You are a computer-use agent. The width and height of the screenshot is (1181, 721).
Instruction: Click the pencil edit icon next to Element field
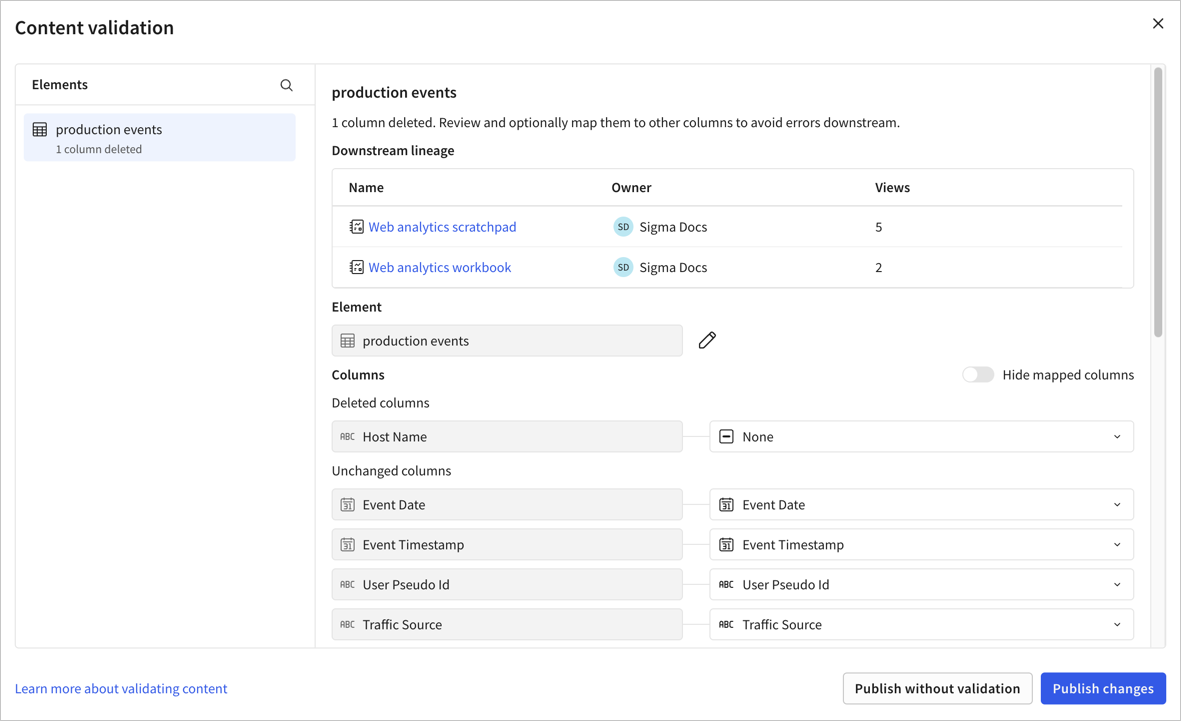(707, 340)
